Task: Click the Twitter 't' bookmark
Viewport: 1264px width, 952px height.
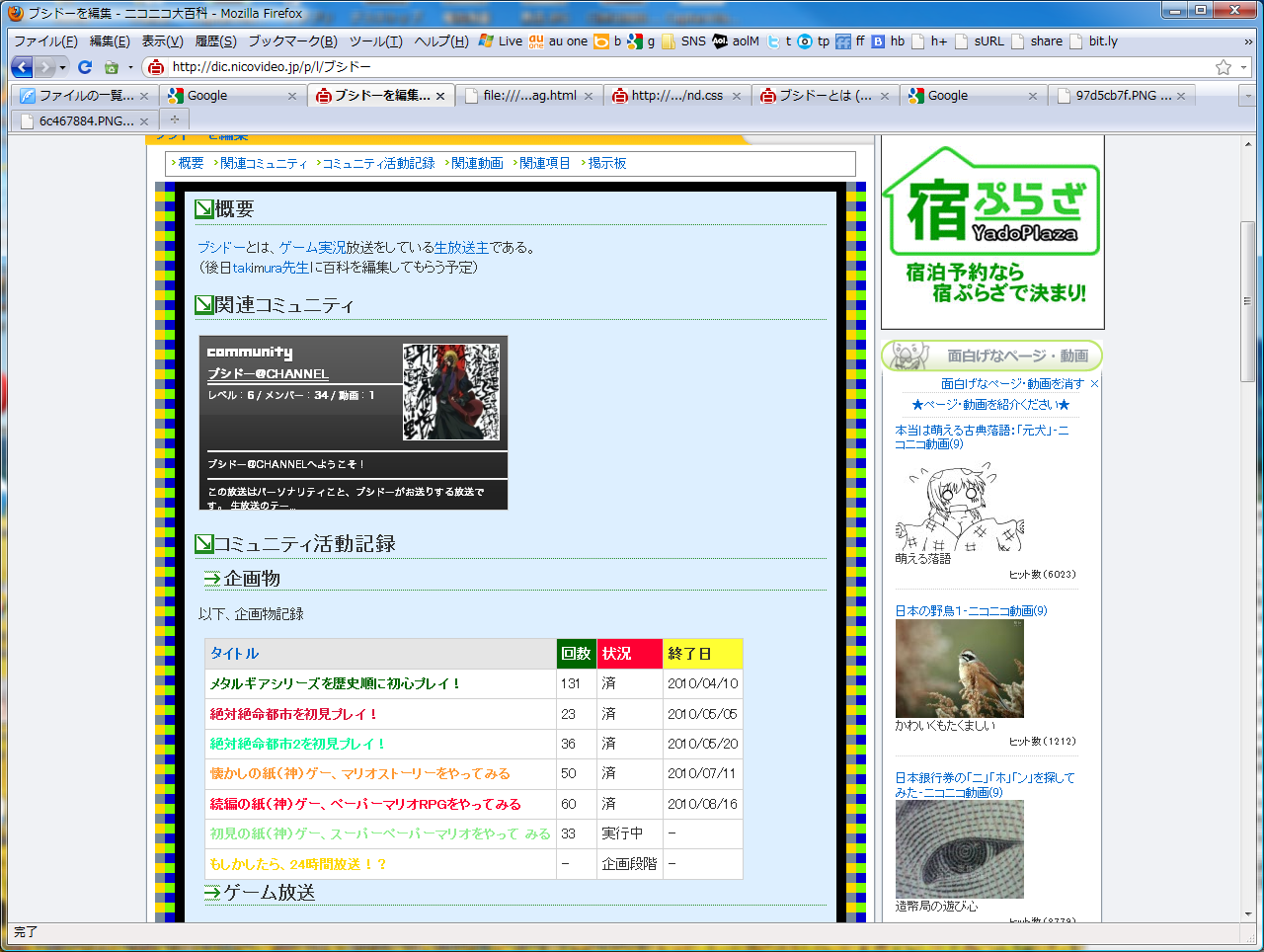Action: point(779,40)
